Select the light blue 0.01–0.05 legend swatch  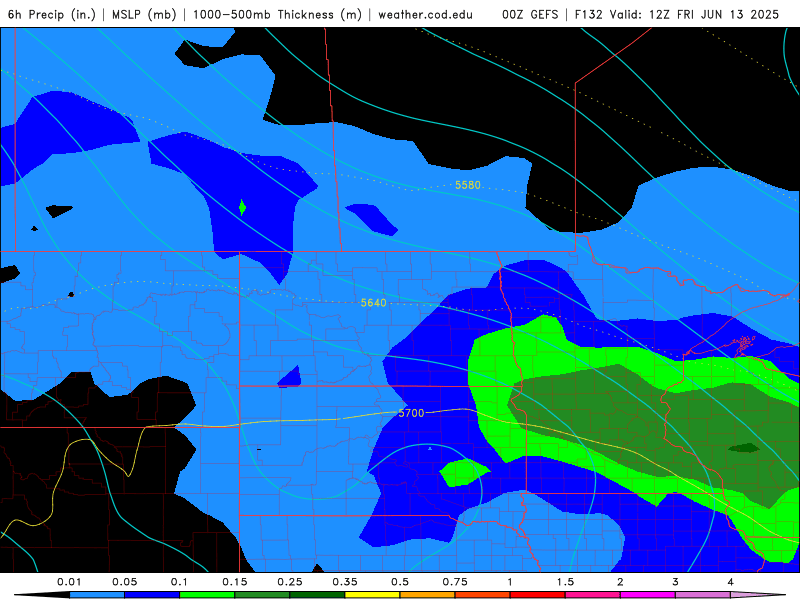(97, 595)
